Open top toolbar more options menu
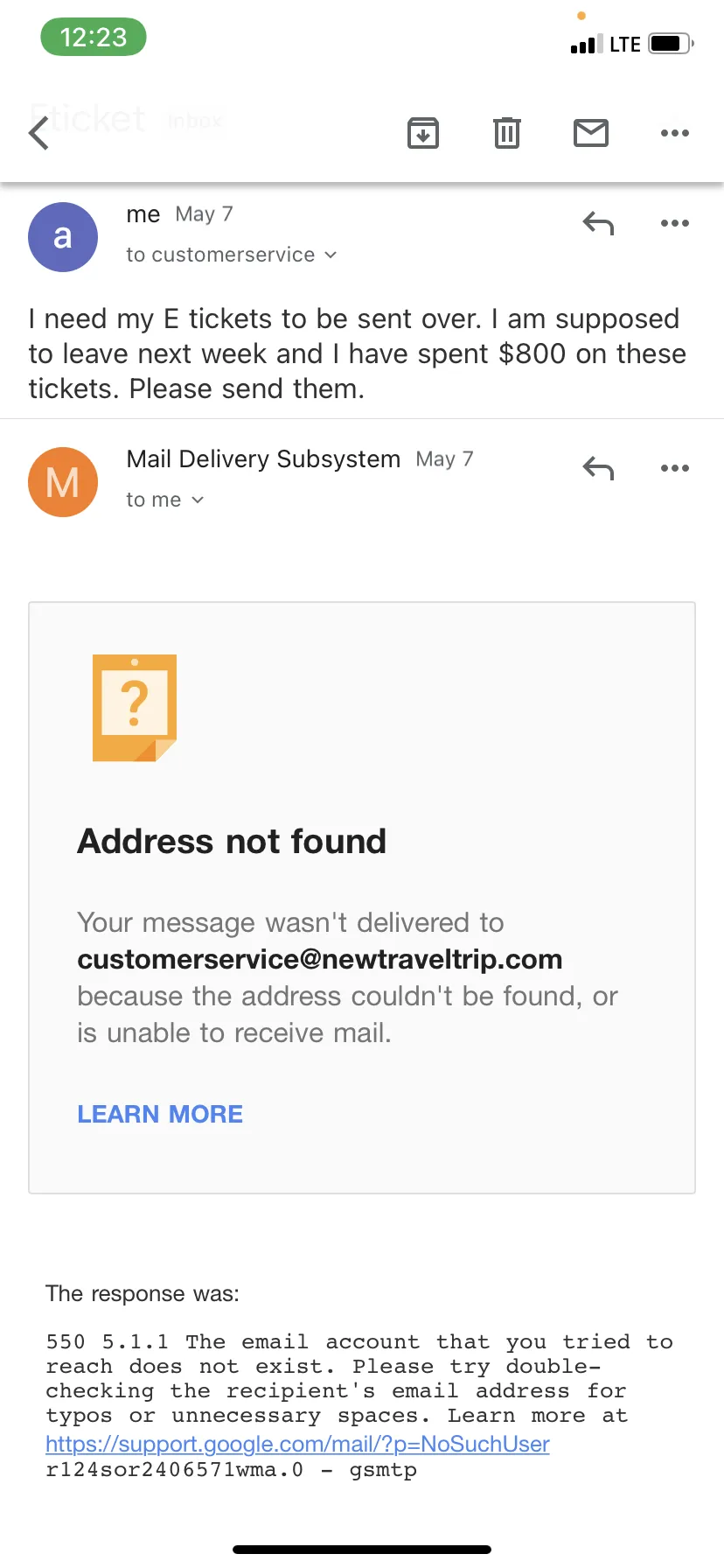 pyautogui.click(x=675, y=133)
